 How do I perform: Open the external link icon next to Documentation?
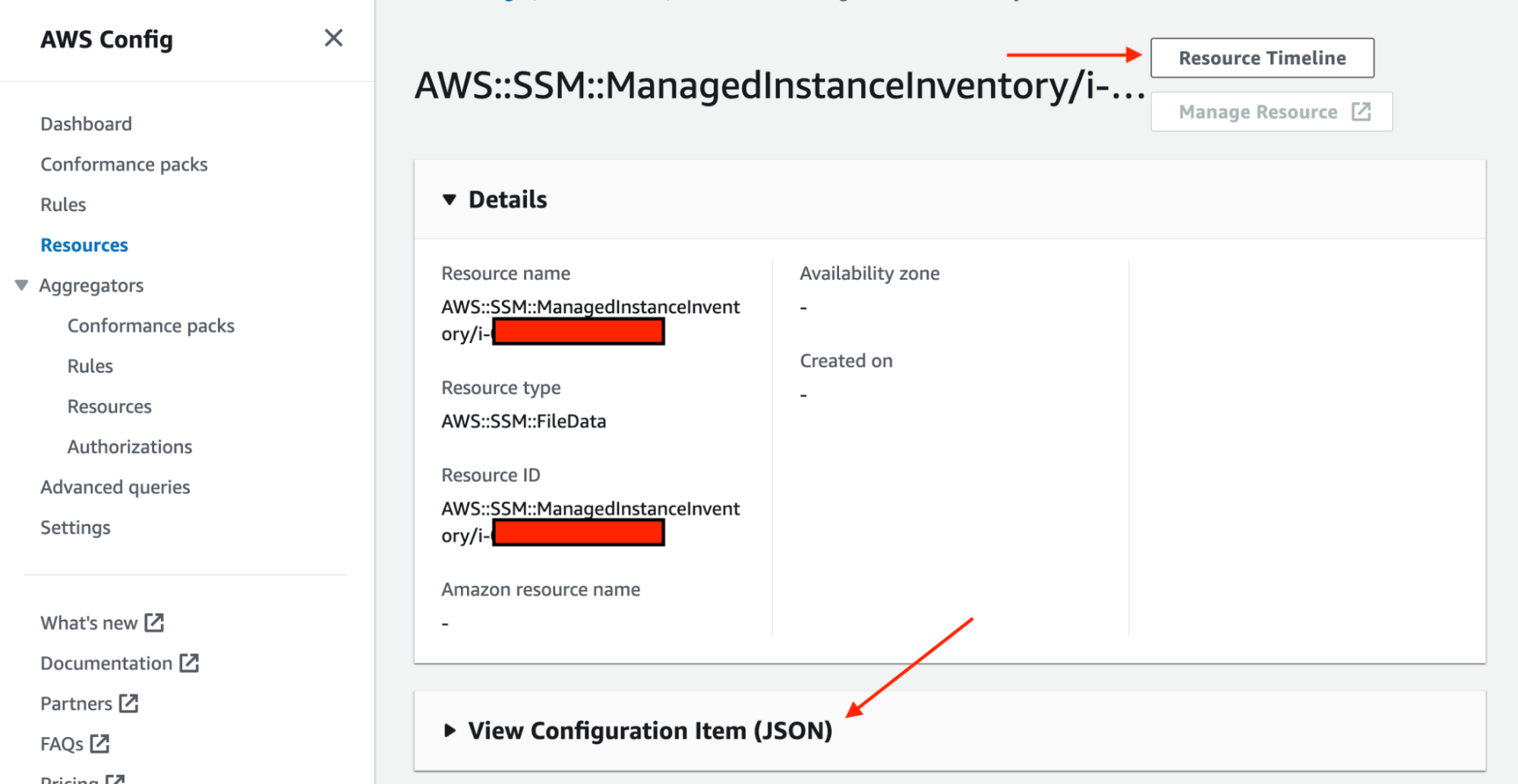point(189,663)
